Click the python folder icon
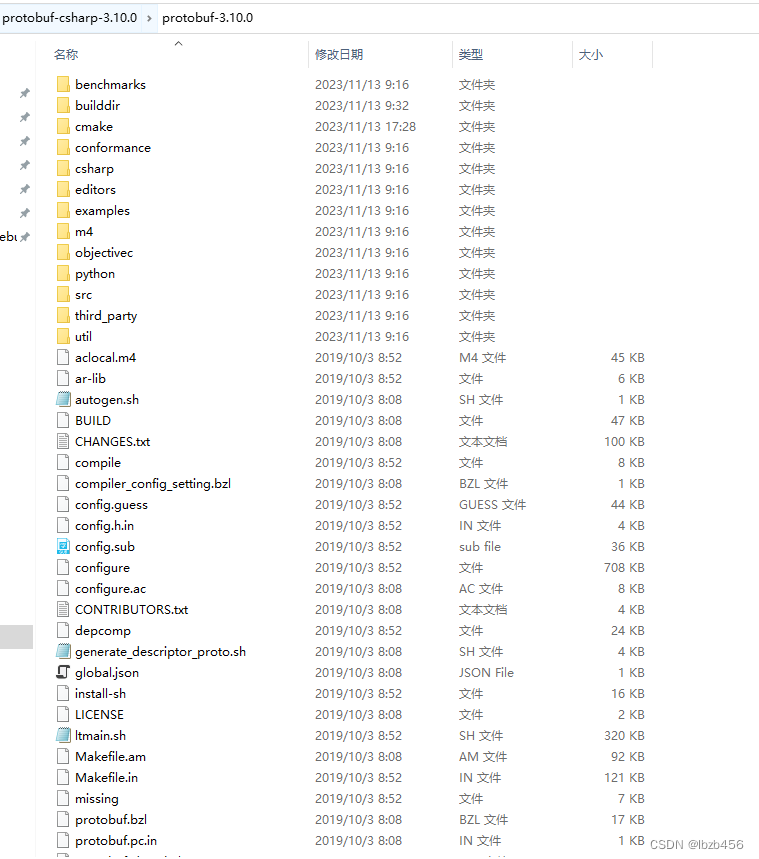 tap(63, 273)
